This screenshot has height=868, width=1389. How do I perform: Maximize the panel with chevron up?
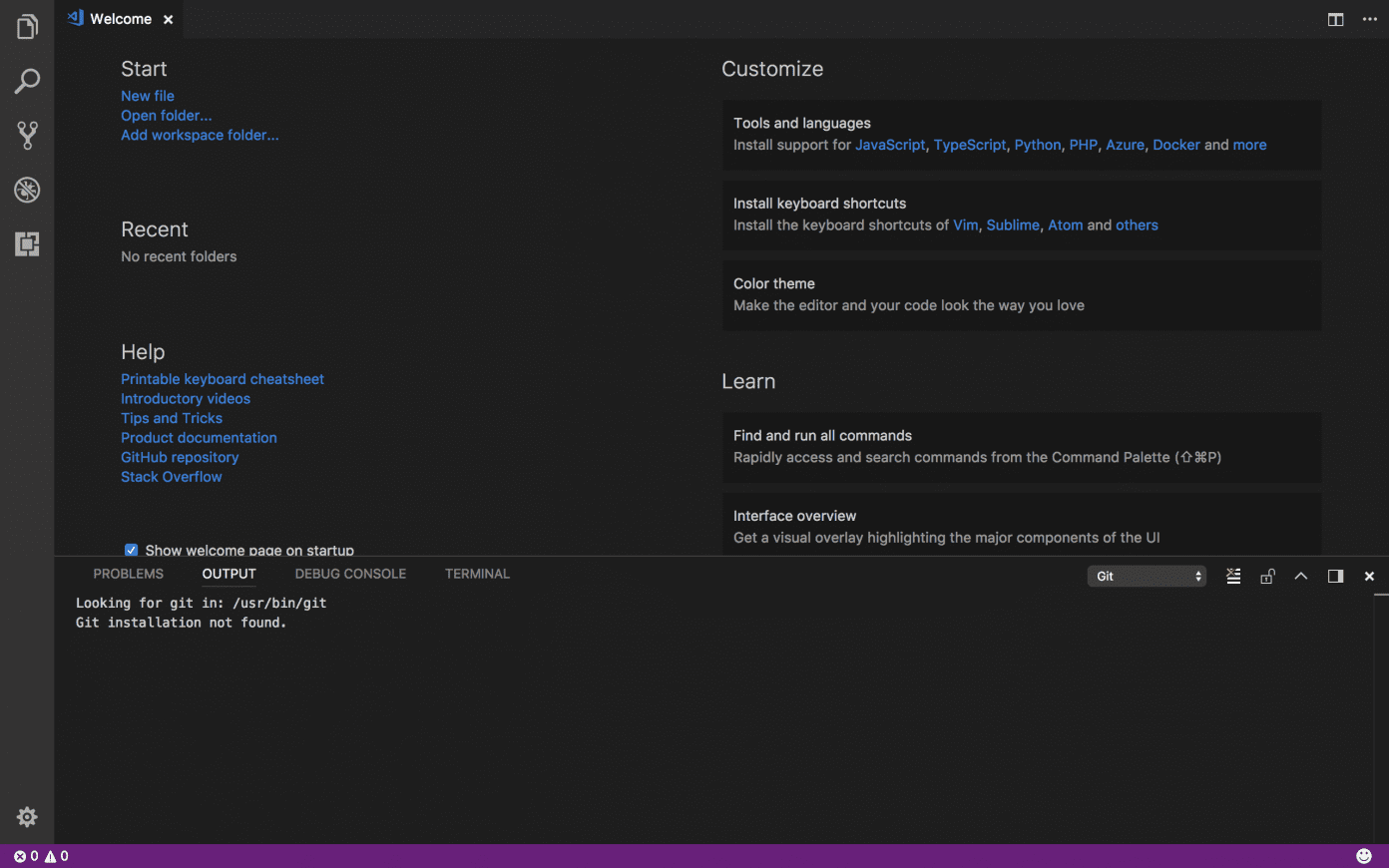pyautogui.click(x=1301, y=576)
